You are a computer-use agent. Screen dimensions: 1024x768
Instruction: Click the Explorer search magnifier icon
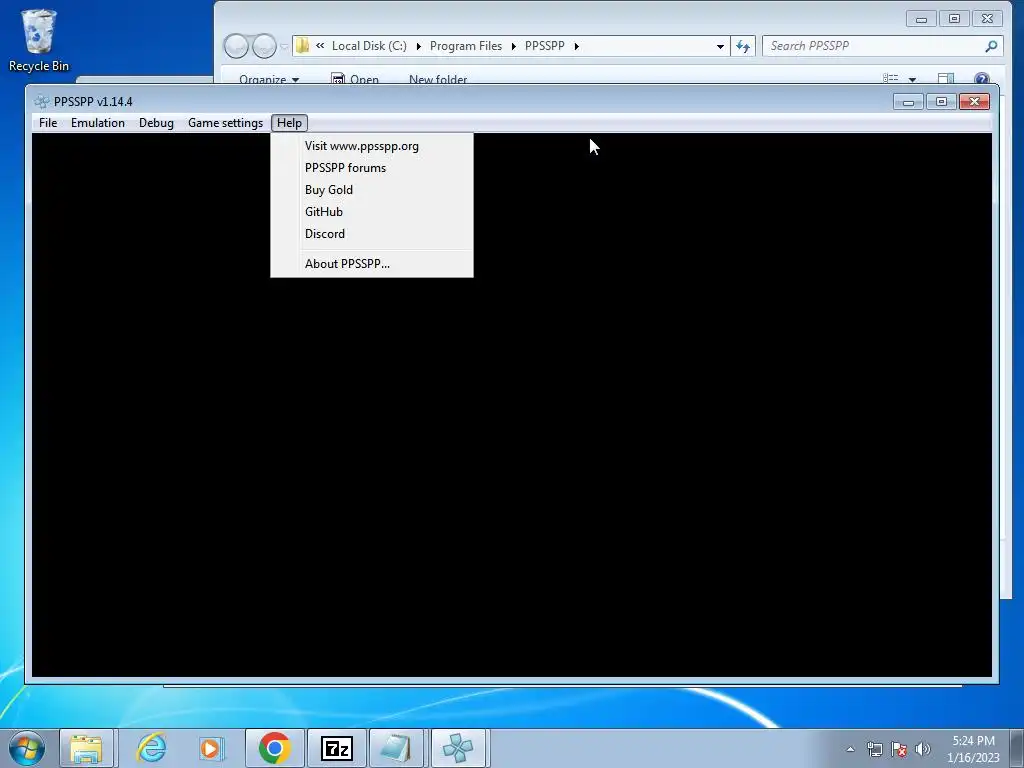click(991, 46)
